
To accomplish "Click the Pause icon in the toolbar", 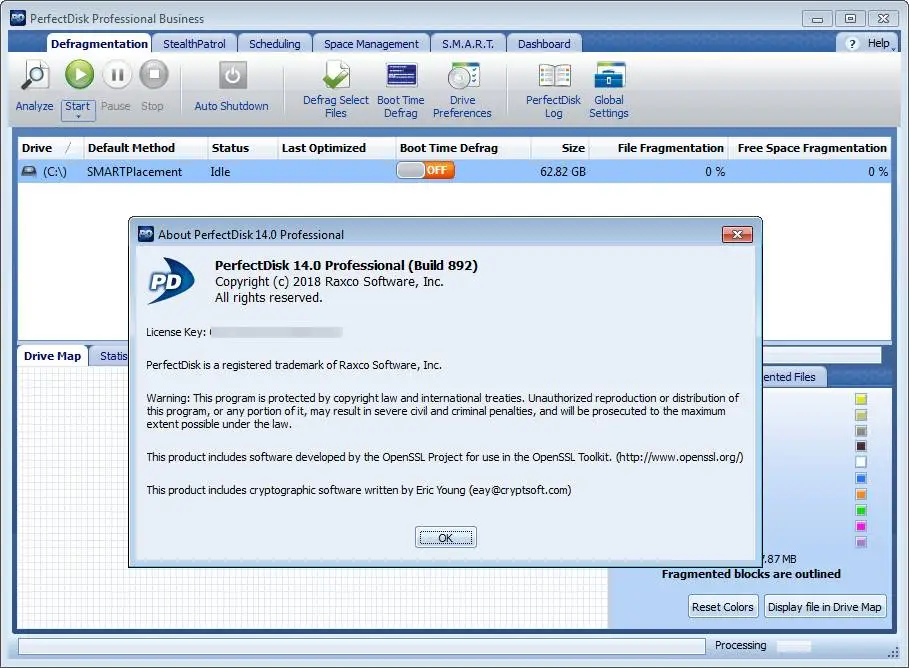I will [x=117, y=74].
